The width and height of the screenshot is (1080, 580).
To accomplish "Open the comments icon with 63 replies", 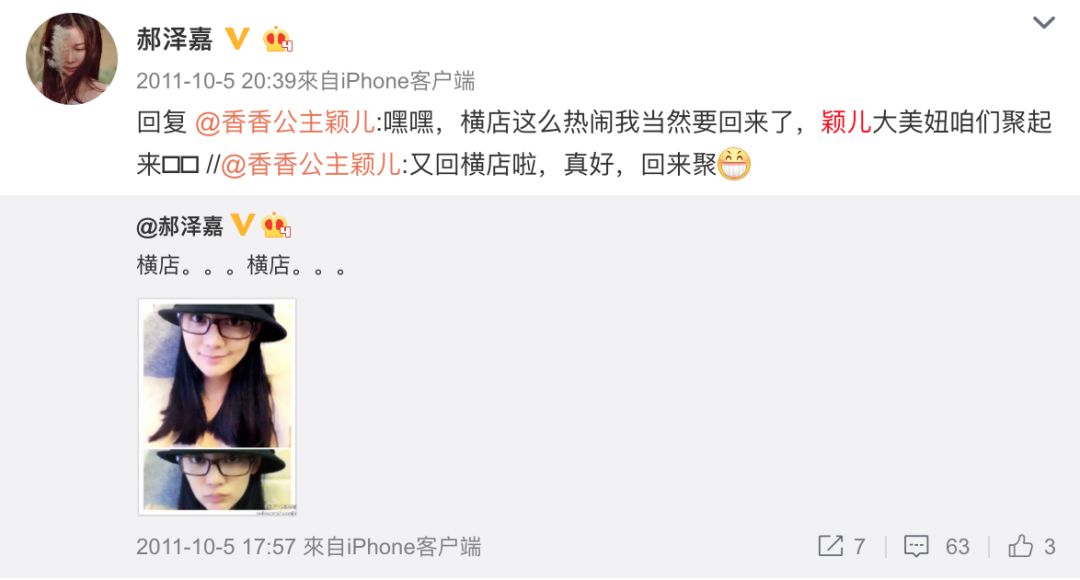I will pyautogui.click(x=916, y=546).
